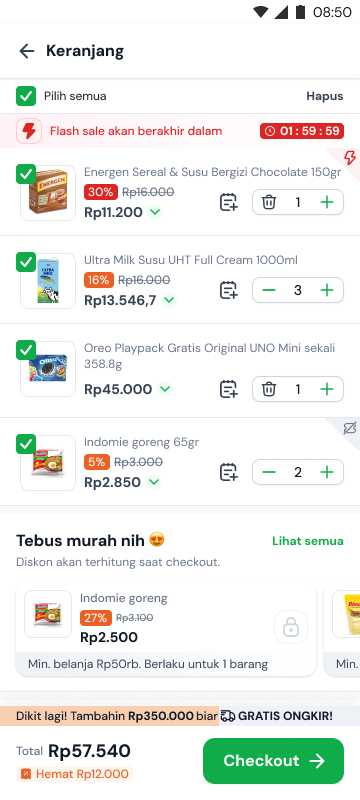Viewport: 360px width, 800px height.
Task: Remove Oreo Playpack using trash icon
Action: point(269,389)
